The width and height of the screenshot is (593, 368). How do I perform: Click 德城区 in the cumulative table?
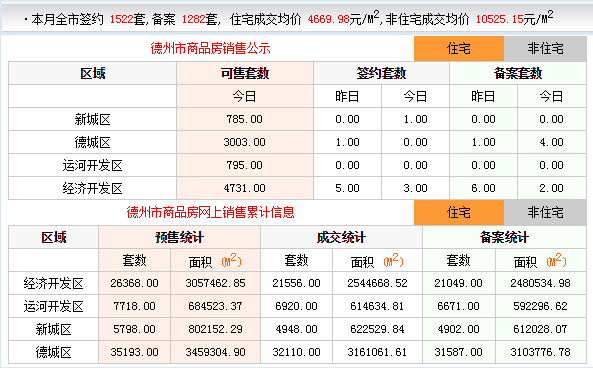click(x=53, y=352)
